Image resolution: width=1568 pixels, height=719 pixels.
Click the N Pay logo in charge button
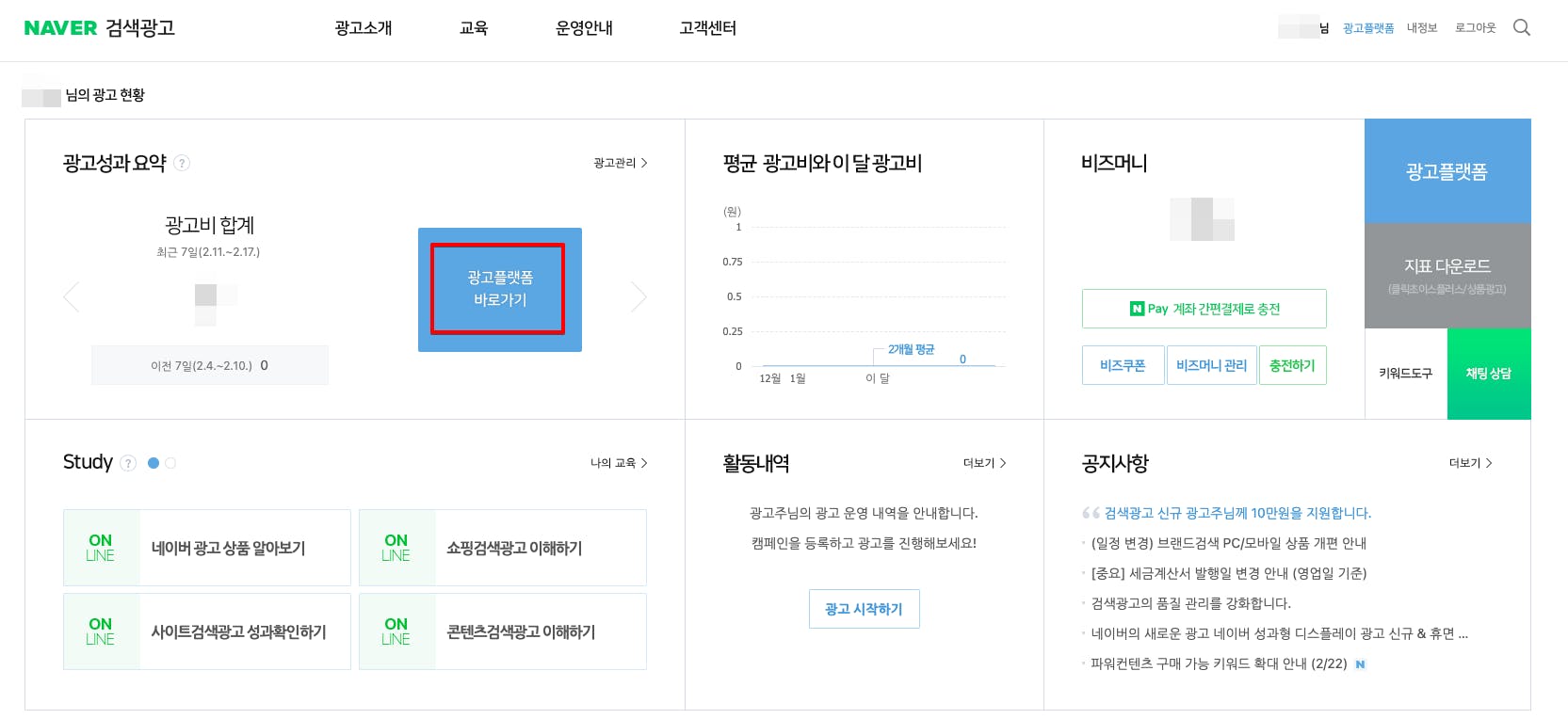pos(1149,309)
